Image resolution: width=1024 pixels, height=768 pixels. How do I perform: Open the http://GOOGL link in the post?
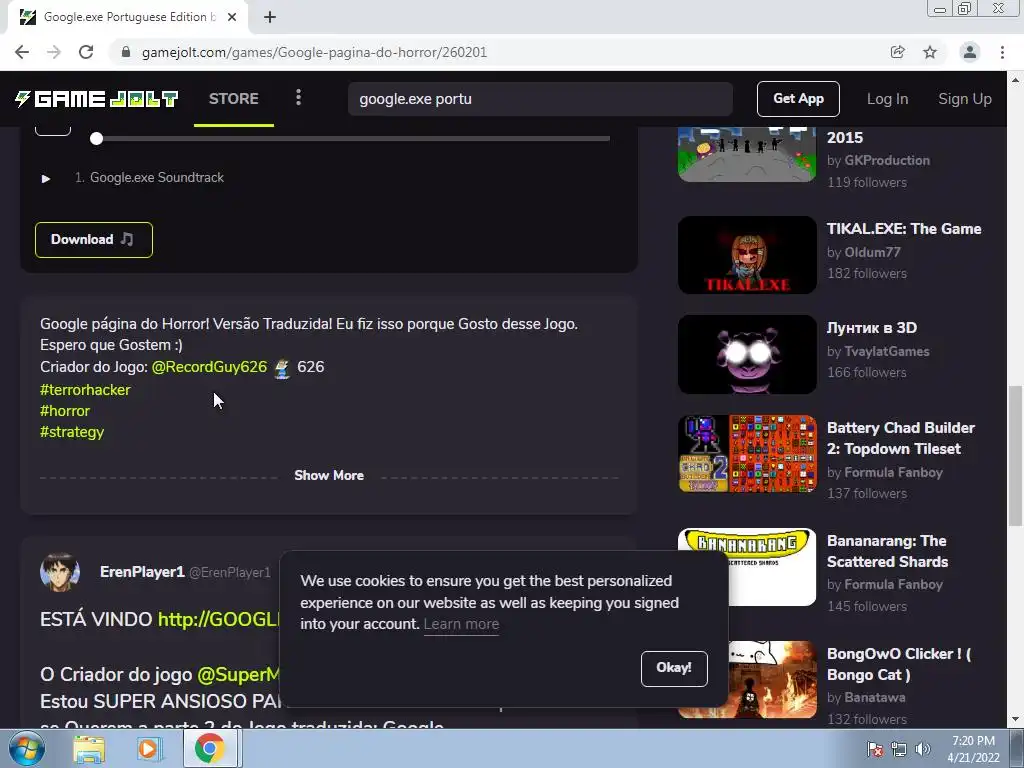coord(219,619)
